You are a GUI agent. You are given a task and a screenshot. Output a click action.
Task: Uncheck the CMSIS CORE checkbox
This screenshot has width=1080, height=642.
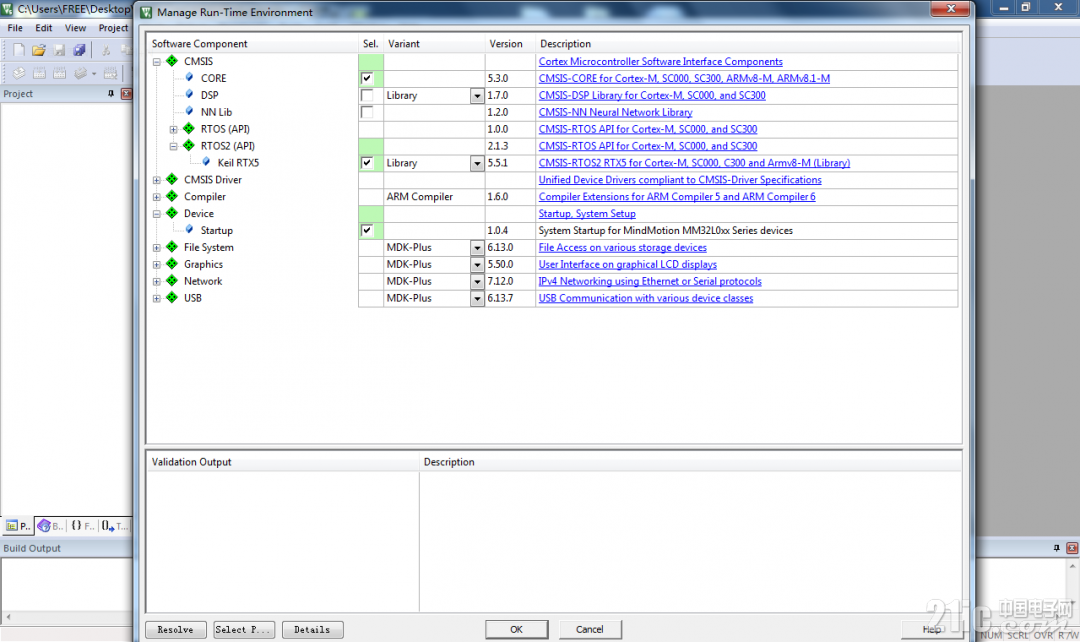[x=367, y=79]
